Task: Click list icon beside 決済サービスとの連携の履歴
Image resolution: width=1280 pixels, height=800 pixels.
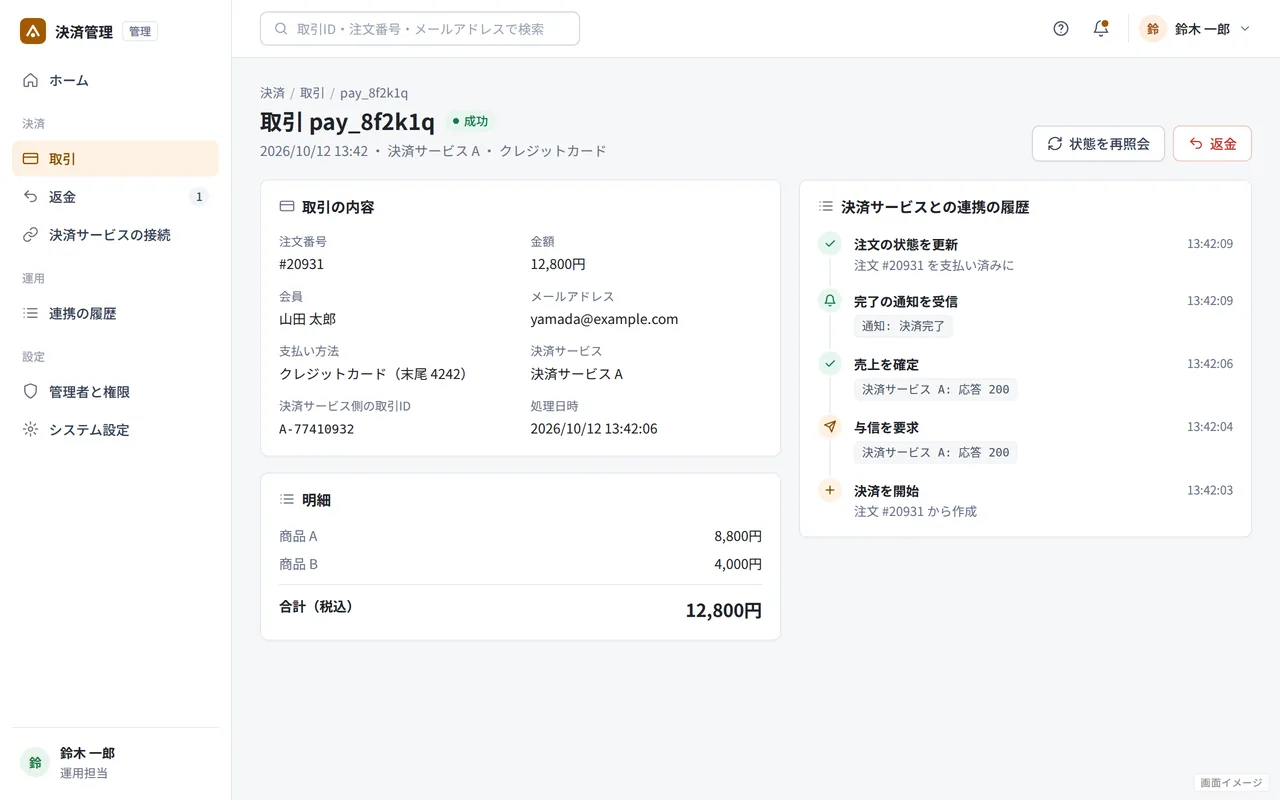Action: tap(826, 207)
